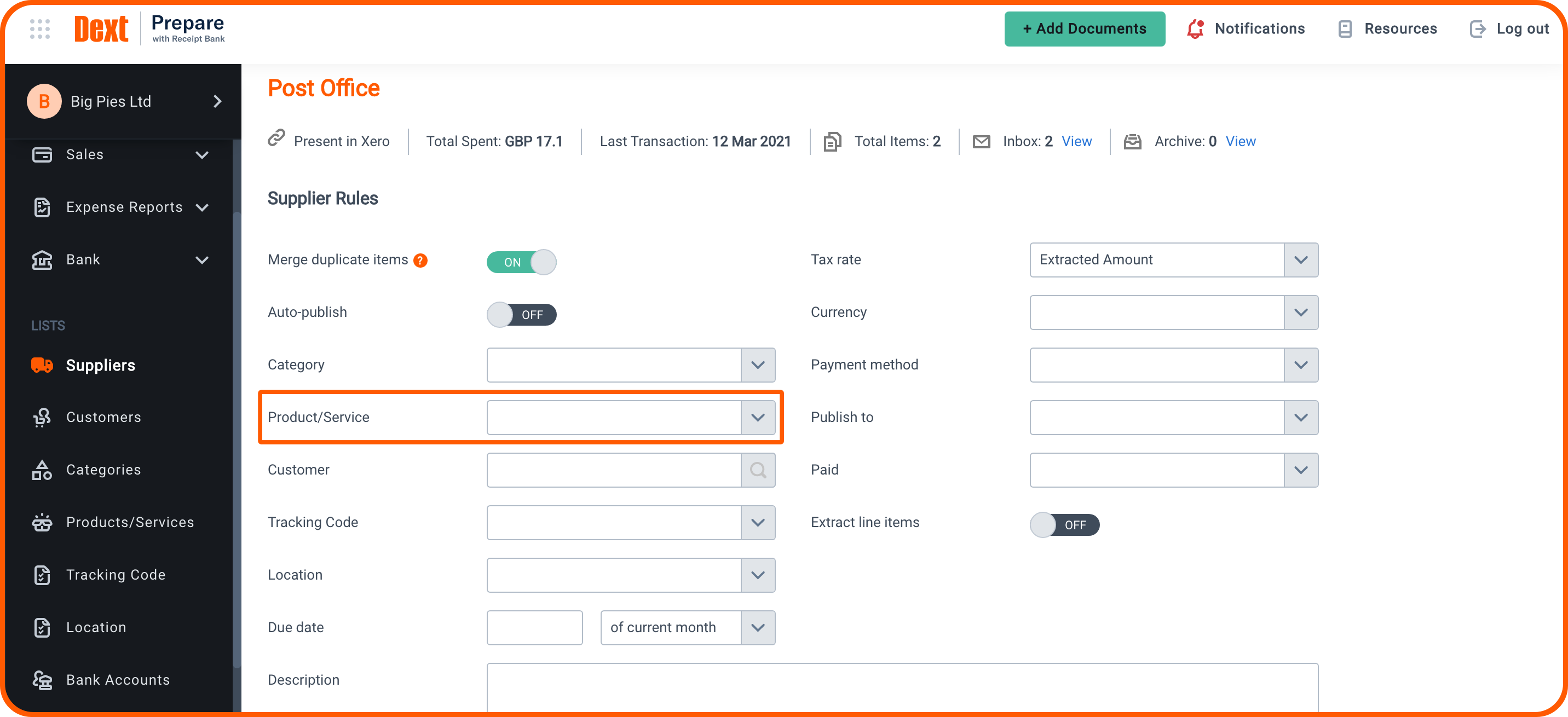The height and width of the screenshot is (717, 1568).
Task: Click the Customers person icon
Action: [x=42, y=417]
